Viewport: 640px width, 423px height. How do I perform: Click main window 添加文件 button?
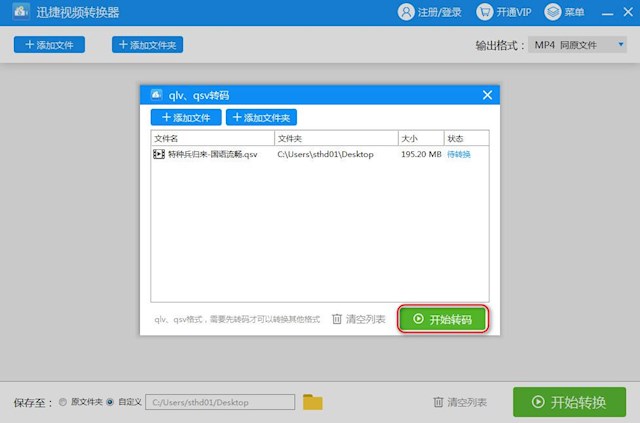[49, 45]
